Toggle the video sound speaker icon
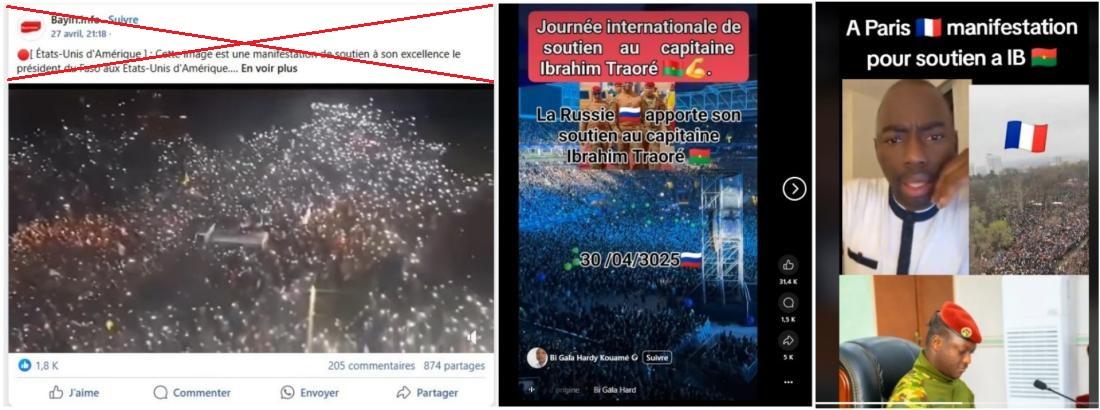The image size is (1100, 410). click(x=474, y=338)
